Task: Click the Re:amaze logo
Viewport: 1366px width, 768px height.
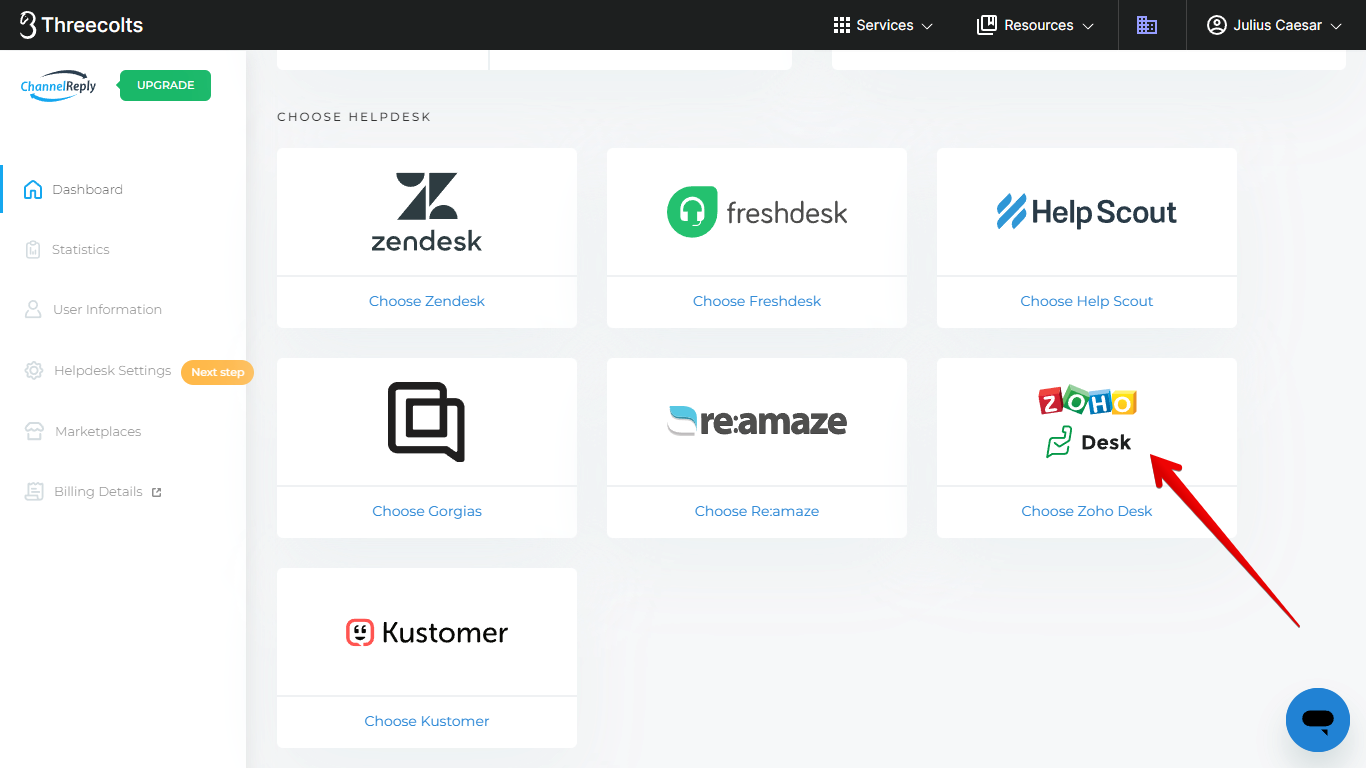Action: (x=757, y=421)
